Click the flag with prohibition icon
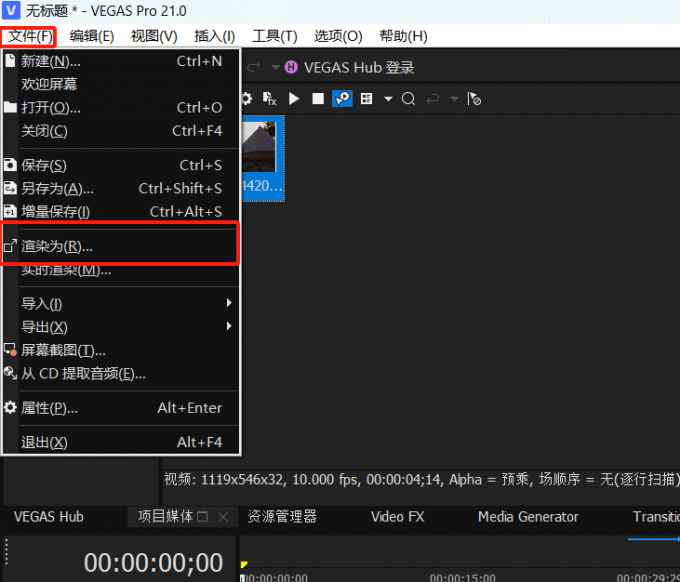The image size is (680, 582). pyautogui.click(x=474, y=99)
